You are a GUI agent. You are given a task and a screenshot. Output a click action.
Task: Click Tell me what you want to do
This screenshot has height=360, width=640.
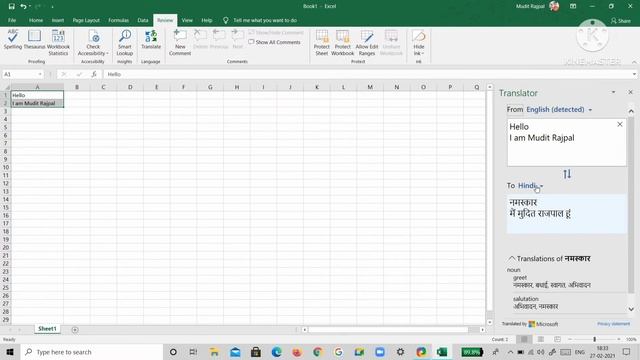264,20
